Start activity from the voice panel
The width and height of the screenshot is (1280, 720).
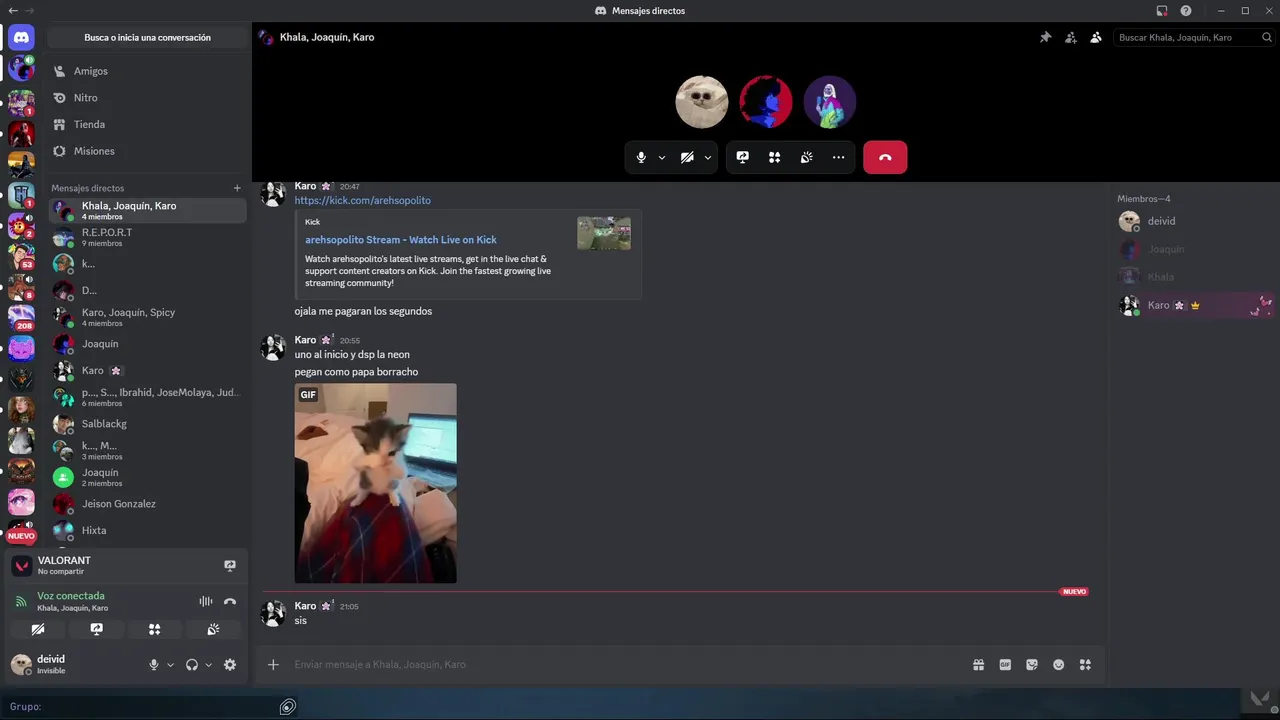[154, 629]
